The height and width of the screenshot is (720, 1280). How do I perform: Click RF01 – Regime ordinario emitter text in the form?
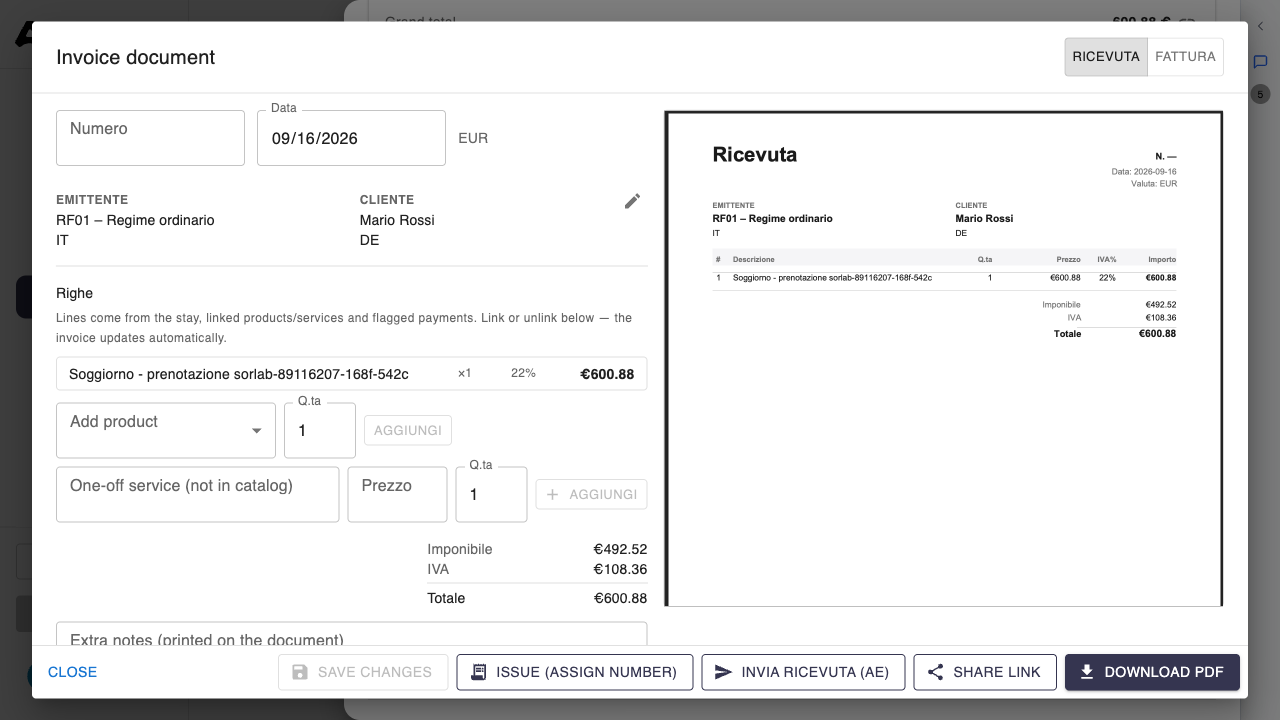[135, 220]
